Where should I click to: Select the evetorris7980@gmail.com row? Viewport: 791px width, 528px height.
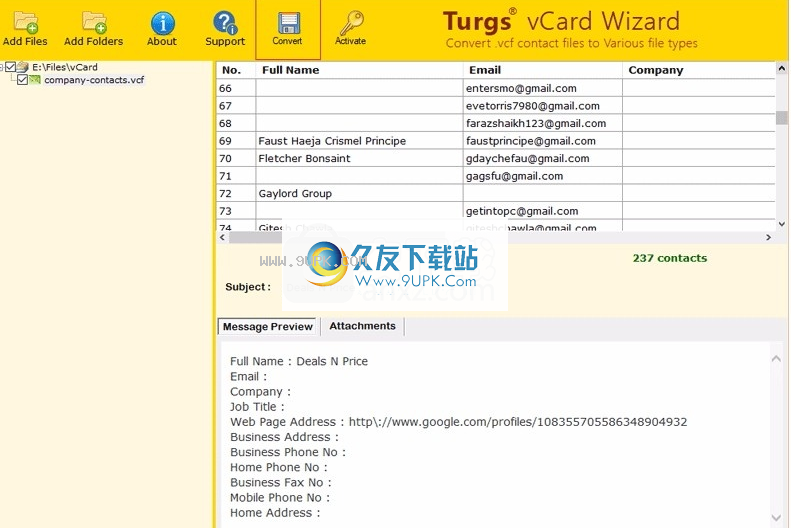click(496, 106)
